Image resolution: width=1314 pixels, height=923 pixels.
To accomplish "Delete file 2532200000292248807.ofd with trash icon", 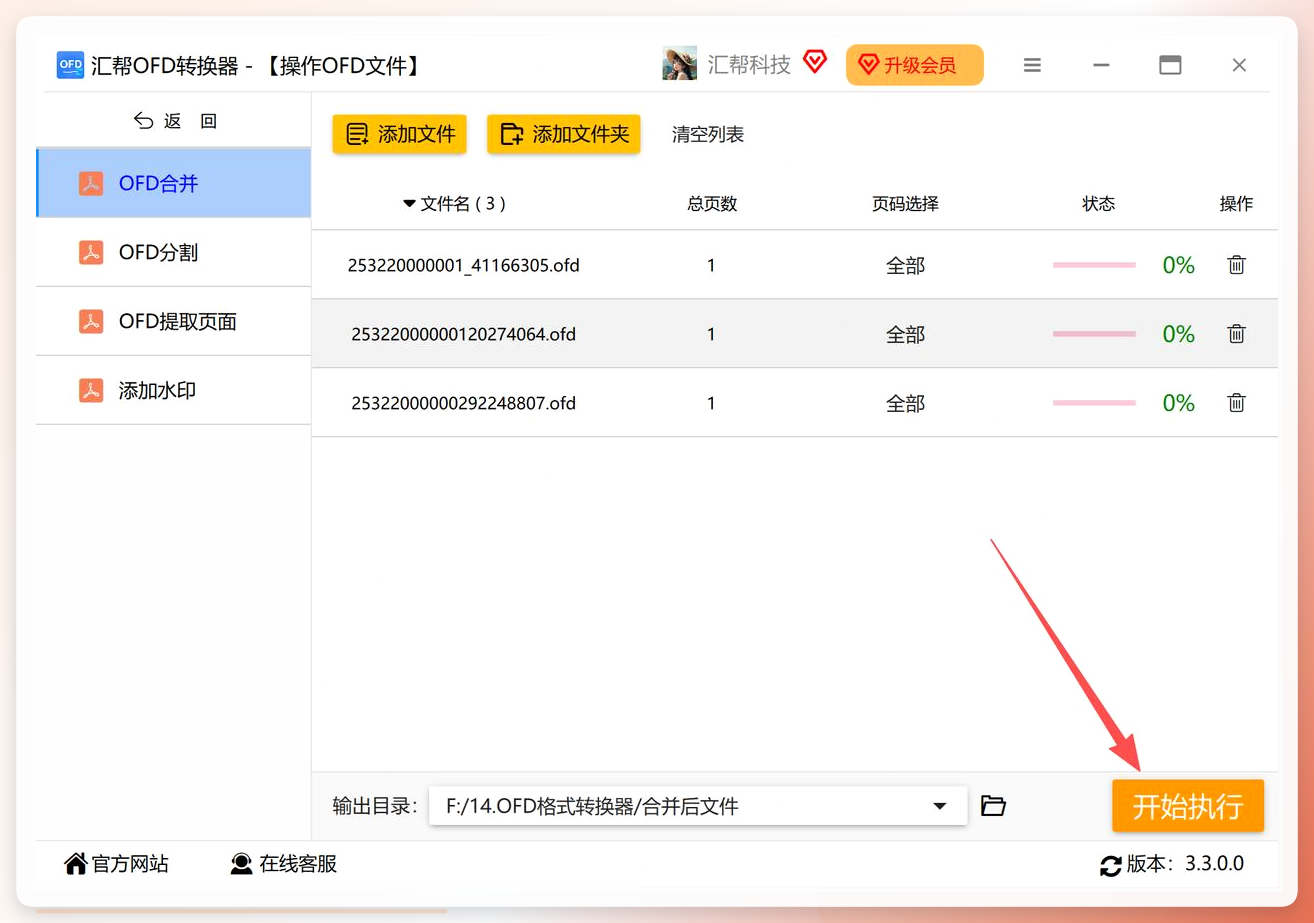I will coord(1237,403).
